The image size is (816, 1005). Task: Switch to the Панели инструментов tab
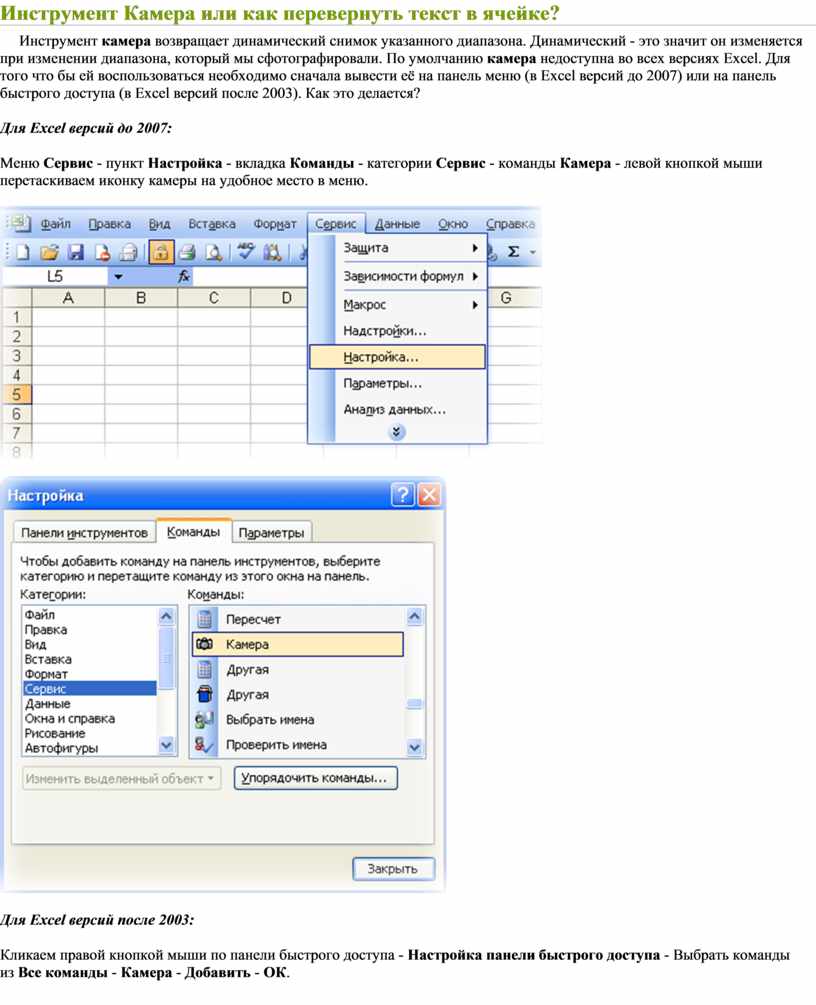tap(84, 533)
